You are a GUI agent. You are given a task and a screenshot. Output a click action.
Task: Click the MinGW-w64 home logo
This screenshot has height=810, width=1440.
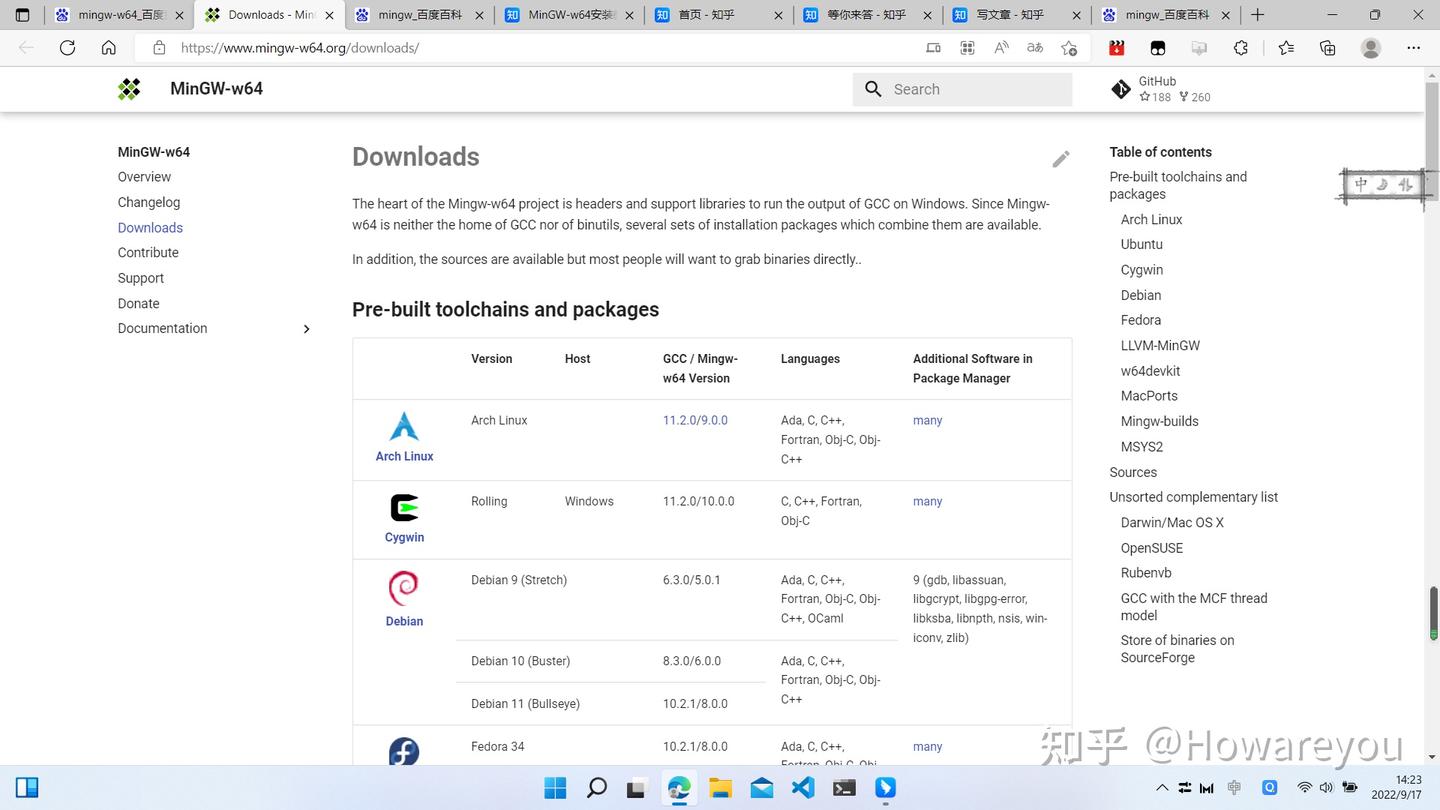[129, 89]
